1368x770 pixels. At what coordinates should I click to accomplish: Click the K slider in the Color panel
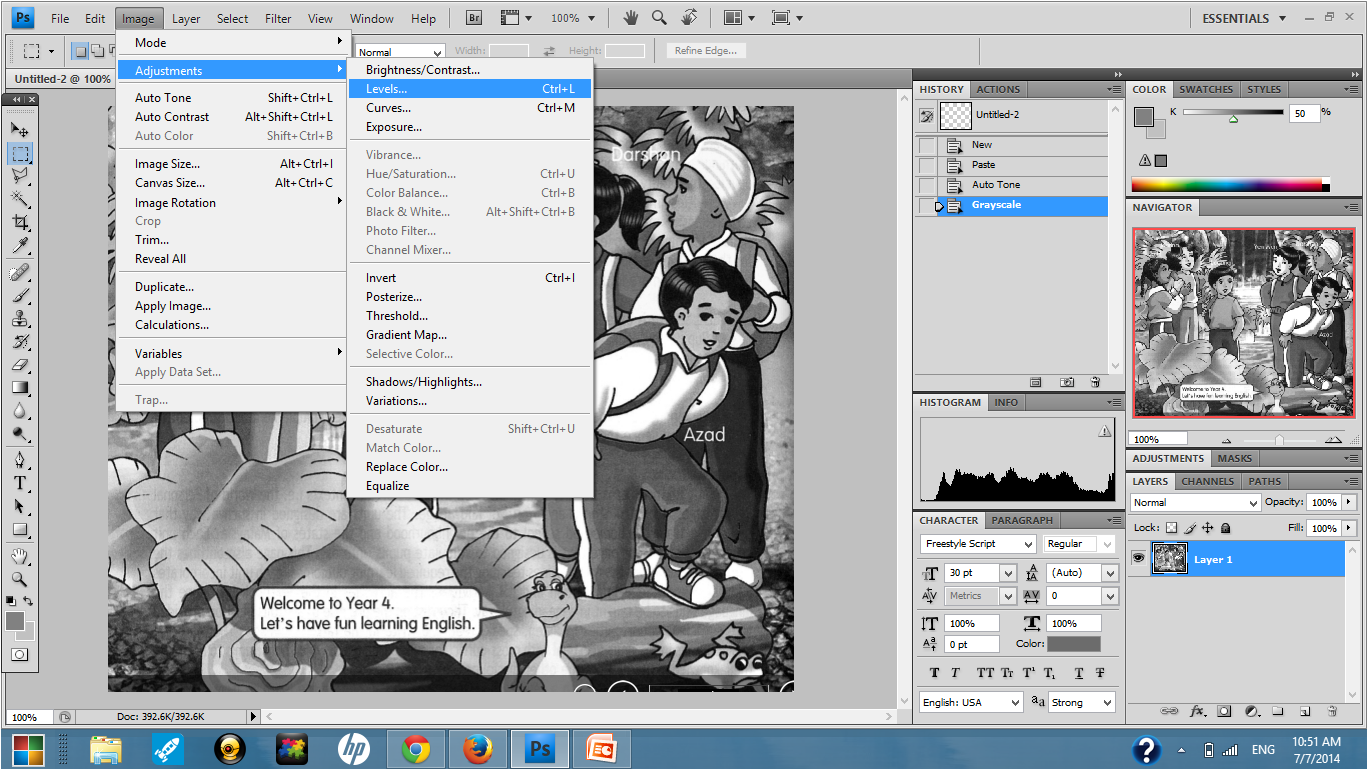pos(1233,114)
